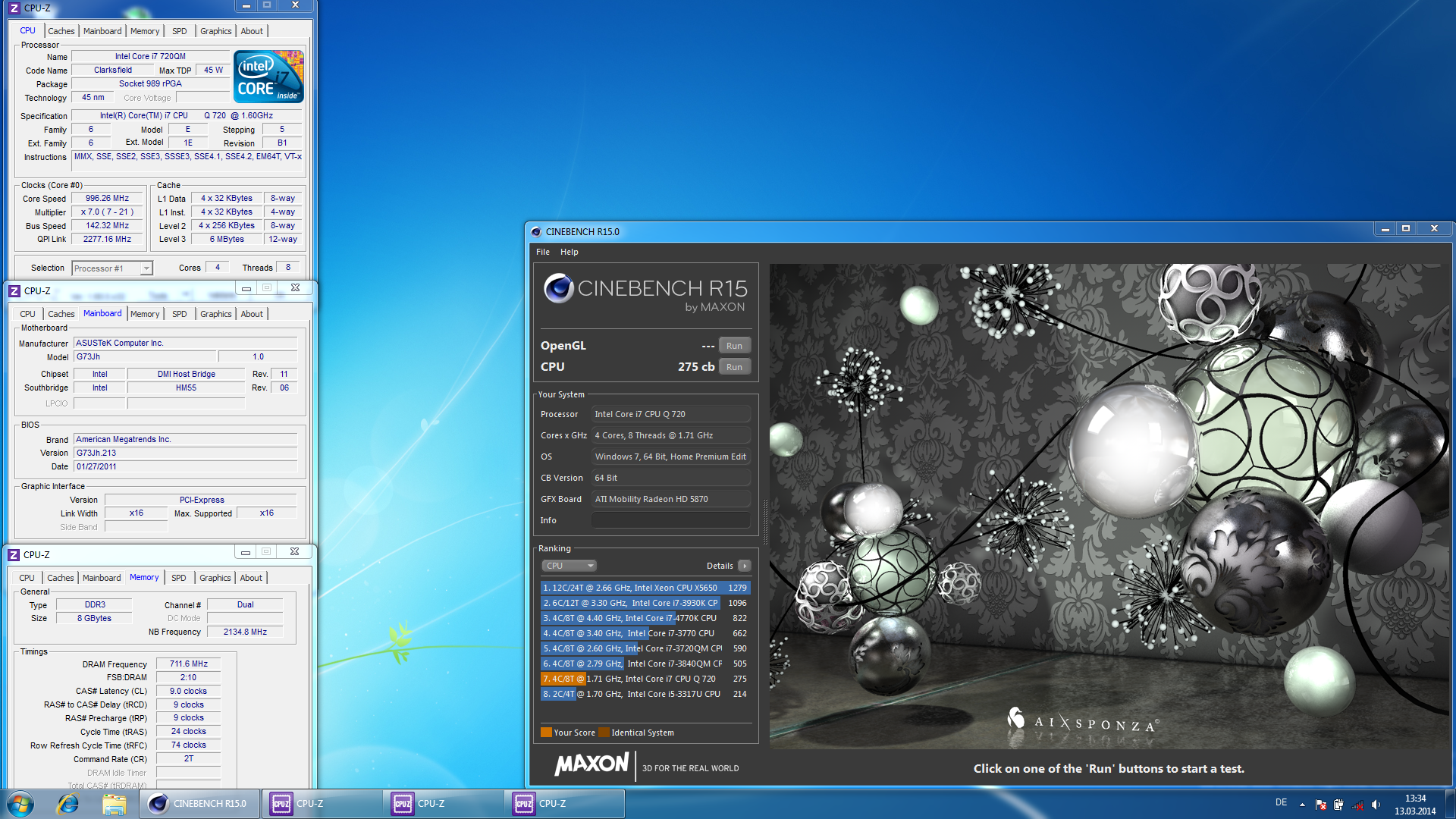1456x819 pixels.
Task: Select ranking row 4 i7-3770
Action: pyautogui.click(x=645, y=633)
